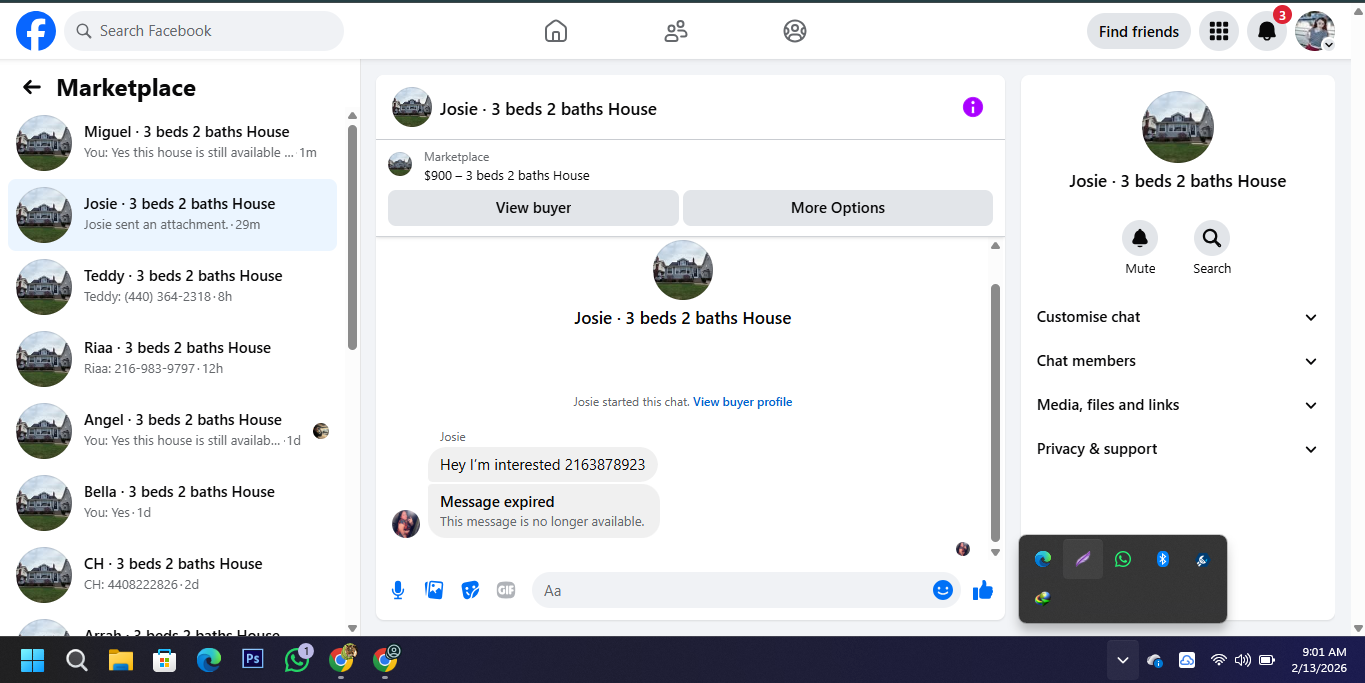1365x683 pixels.
Task: Open the sticker picker icon
Action: tap(470, 590)
